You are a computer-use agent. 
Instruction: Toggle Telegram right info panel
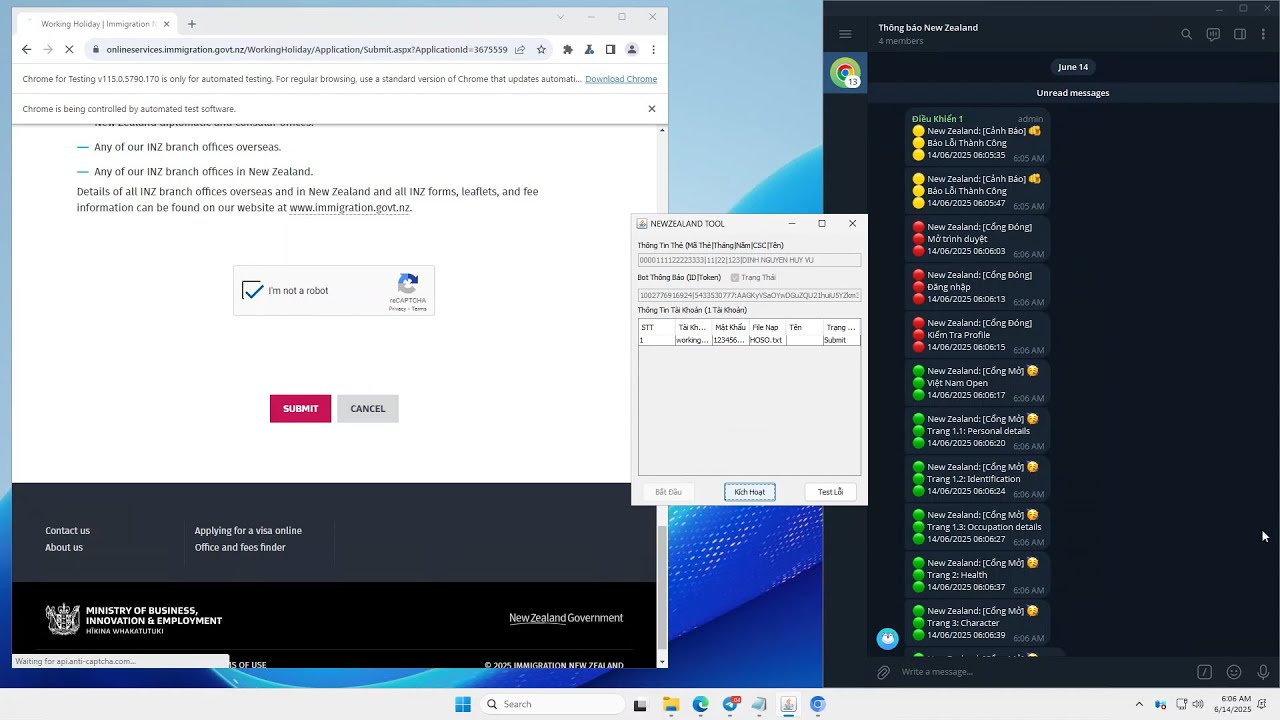1240,34
